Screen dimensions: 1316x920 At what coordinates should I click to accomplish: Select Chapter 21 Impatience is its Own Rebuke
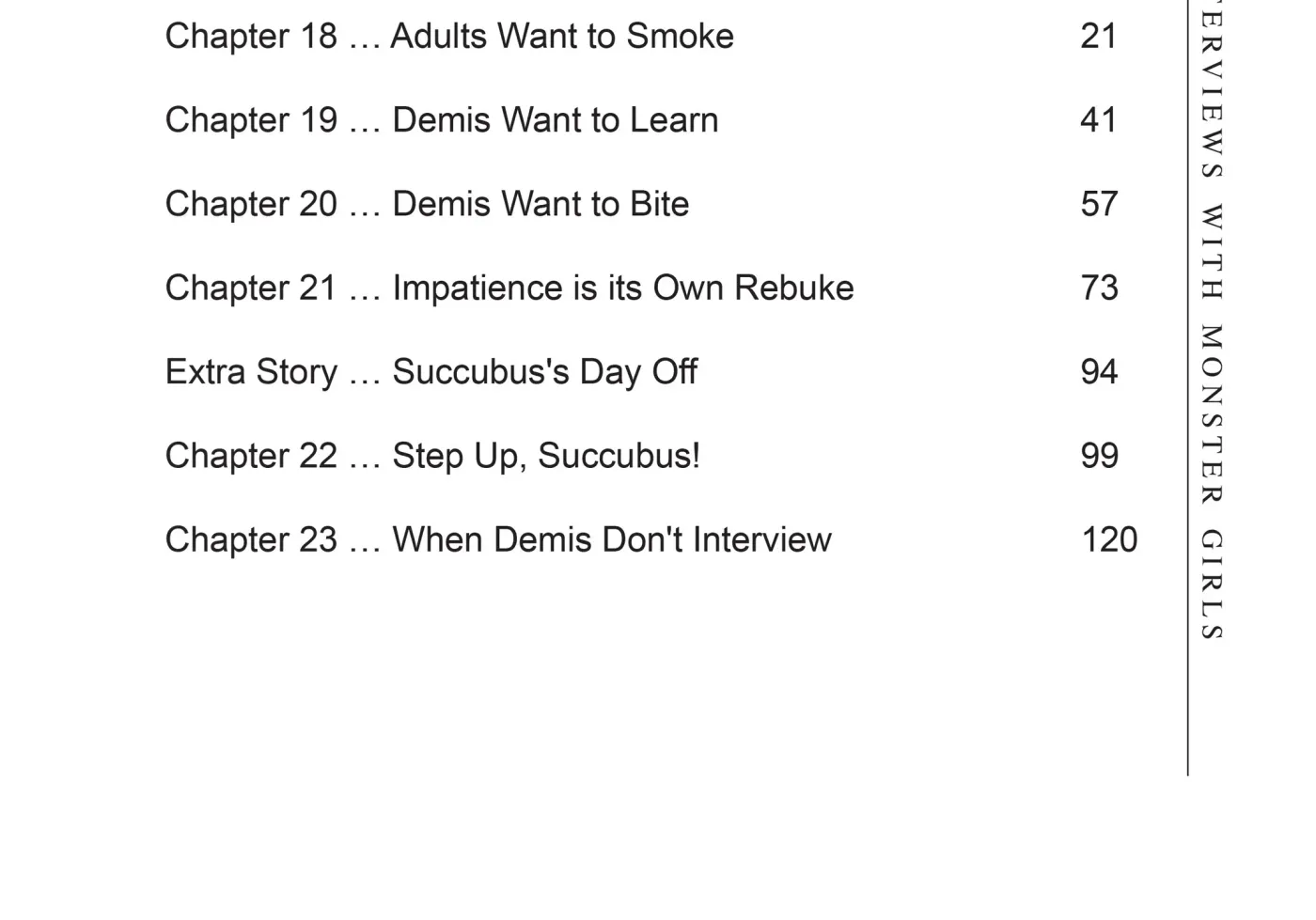509,288
